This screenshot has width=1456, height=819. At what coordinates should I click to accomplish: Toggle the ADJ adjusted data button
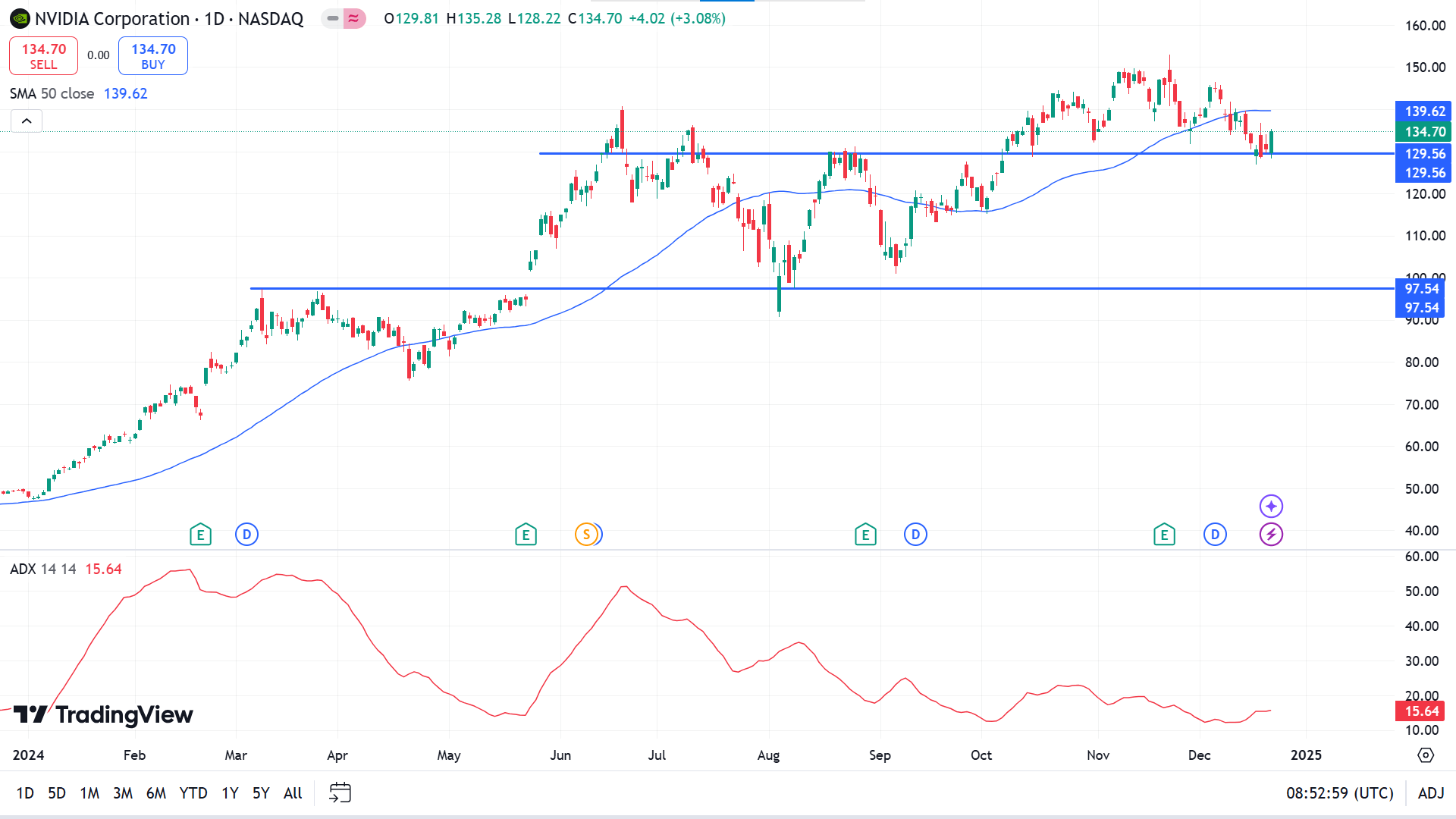click(1431, 792)
